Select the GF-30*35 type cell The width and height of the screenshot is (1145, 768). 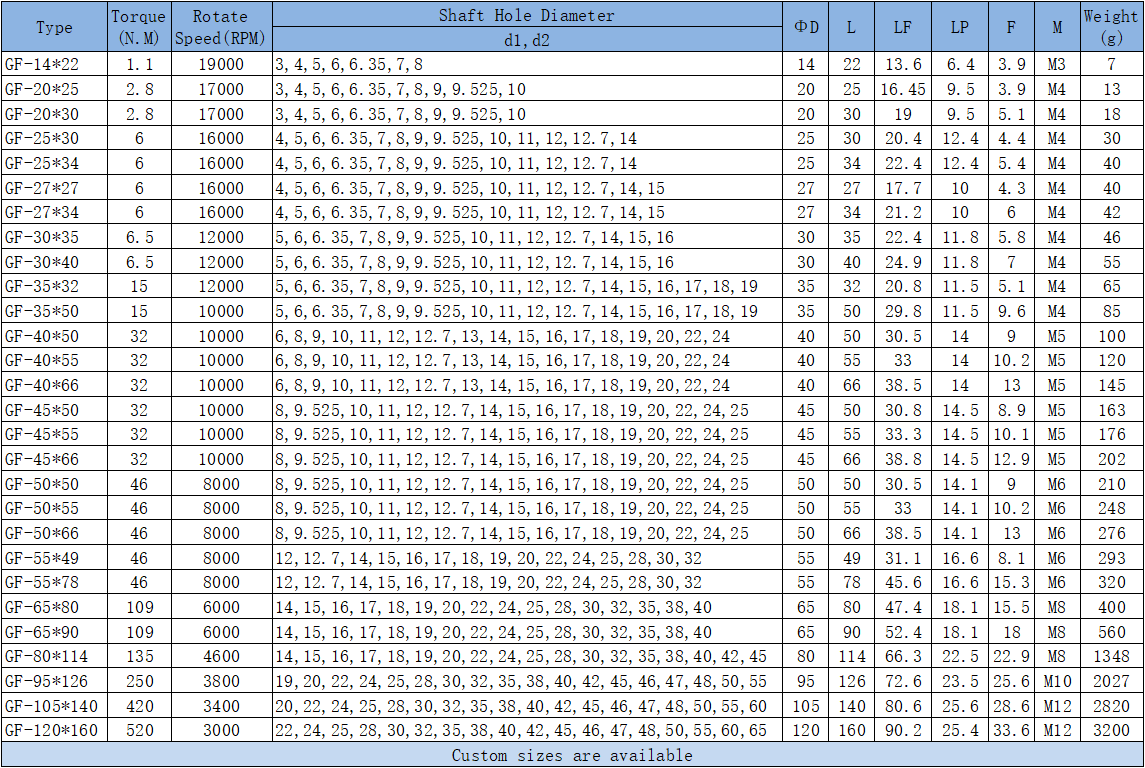(55, 237)
